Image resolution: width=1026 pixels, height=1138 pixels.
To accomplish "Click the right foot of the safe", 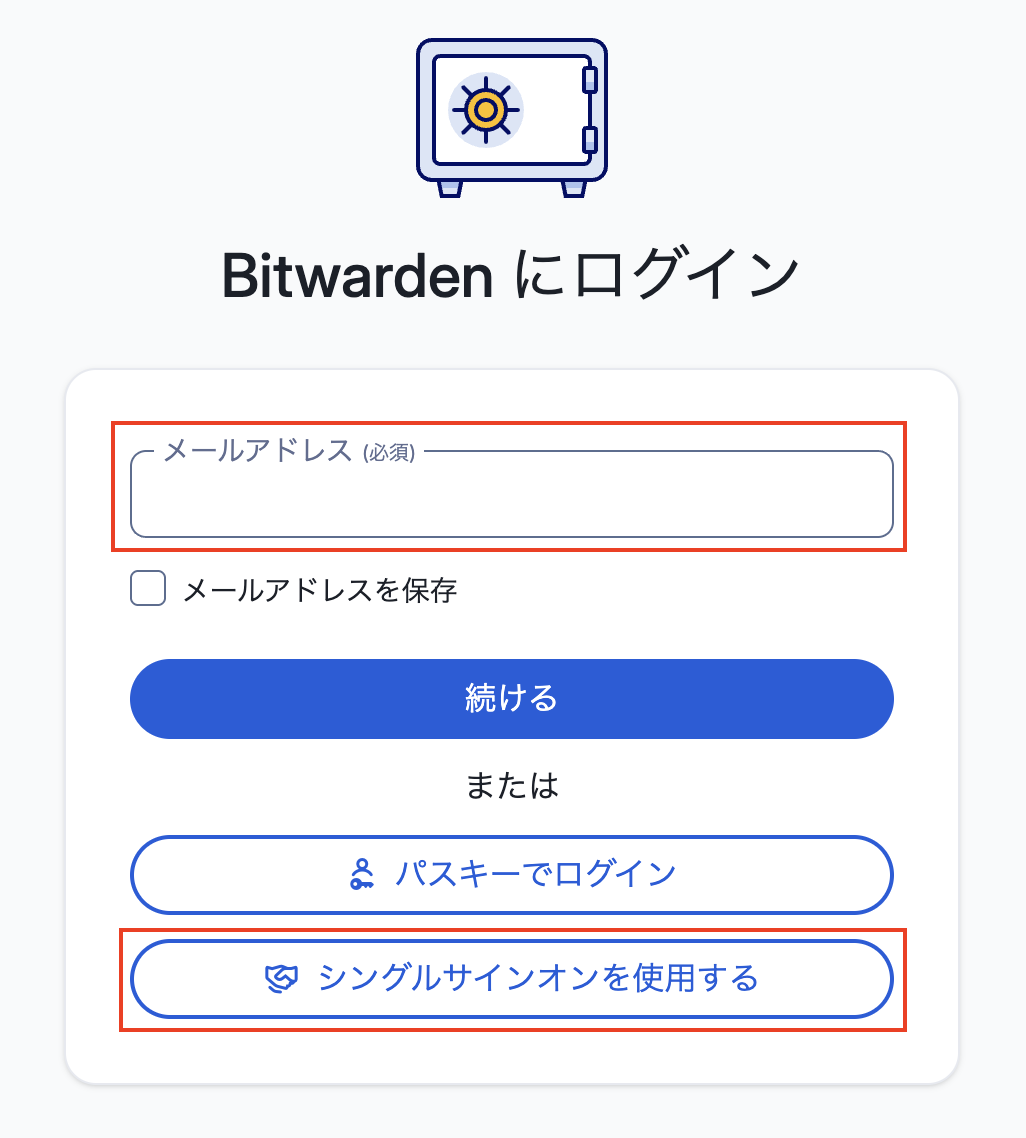I will (573, 188).
